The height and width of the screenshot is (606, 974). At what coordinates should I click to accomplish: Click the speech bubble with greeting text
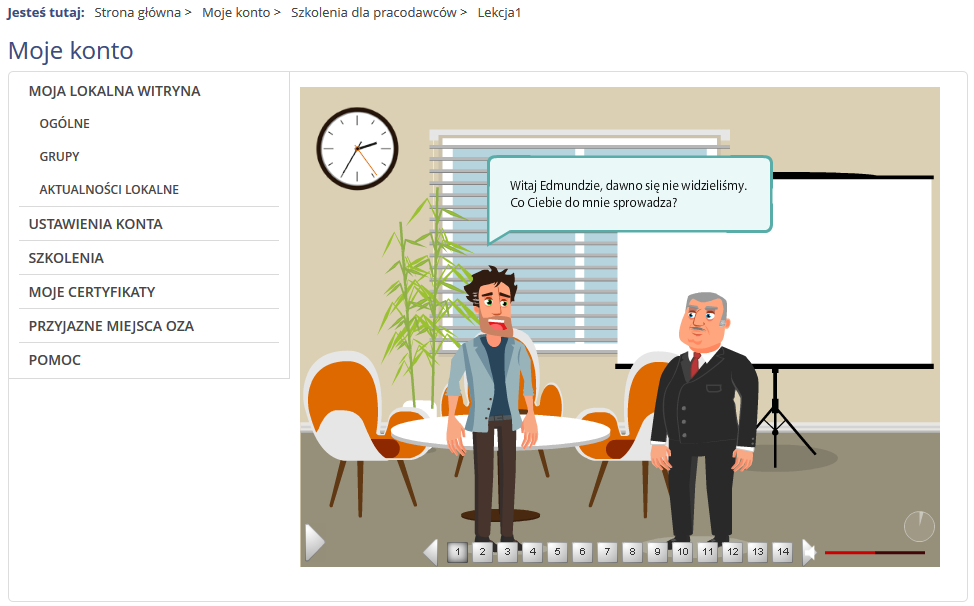[630, 195]
